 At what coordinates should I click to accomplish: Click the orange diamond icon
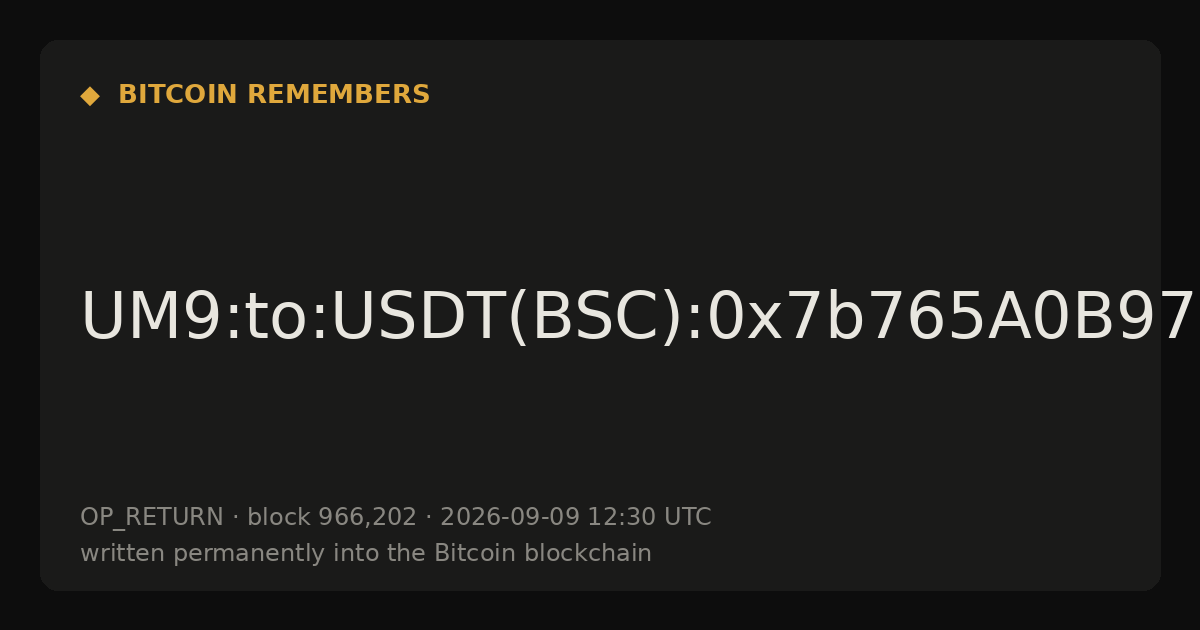[x=90, y=95]
